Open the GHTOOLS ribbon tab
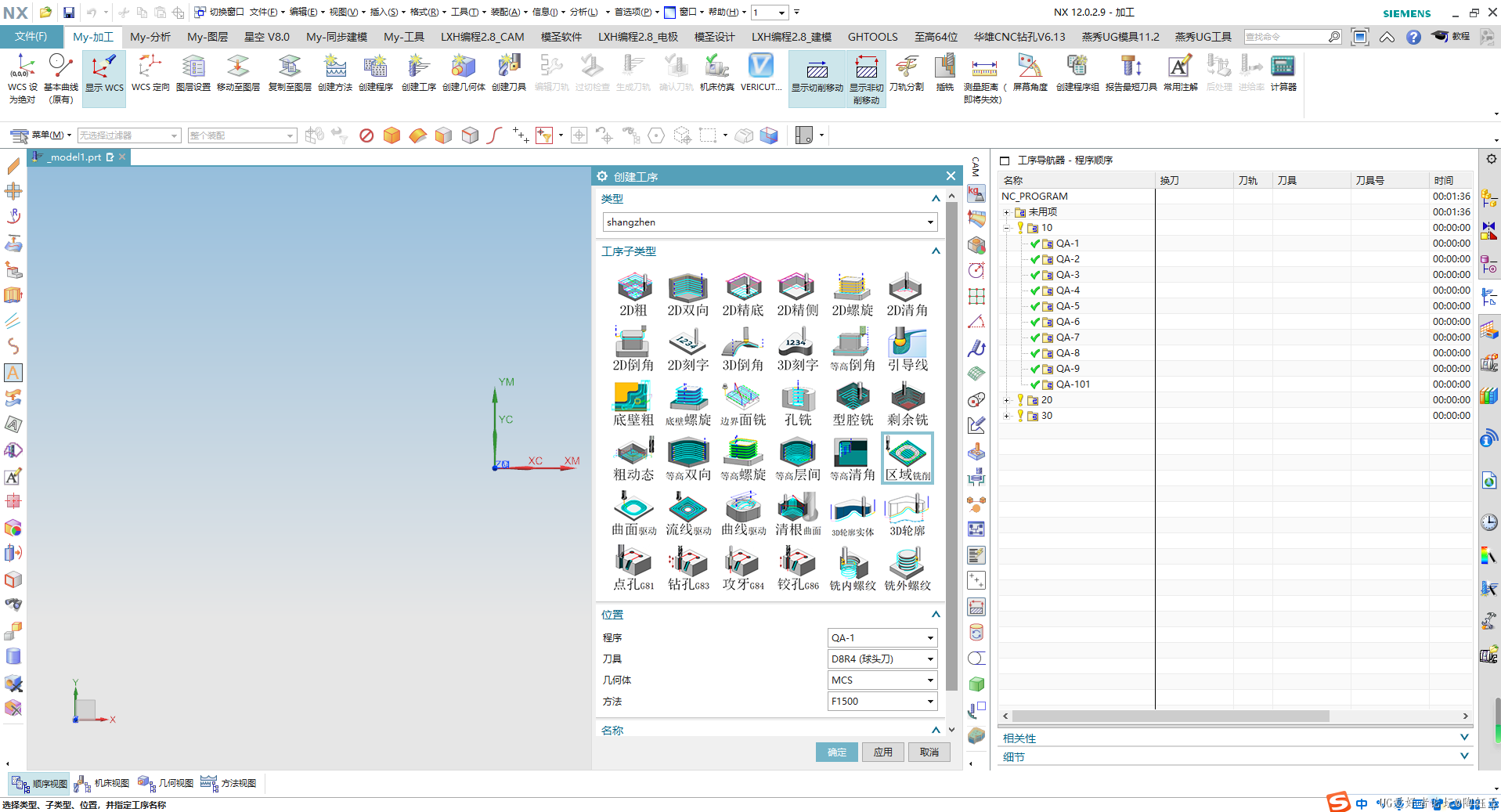 point(873,37)
